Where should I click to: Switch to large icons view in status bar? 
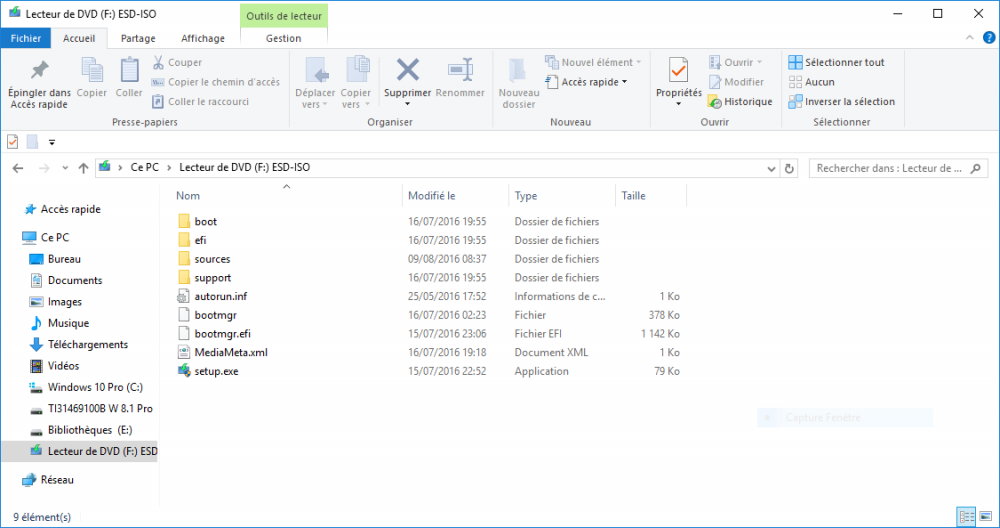click(x=985, y=516)
